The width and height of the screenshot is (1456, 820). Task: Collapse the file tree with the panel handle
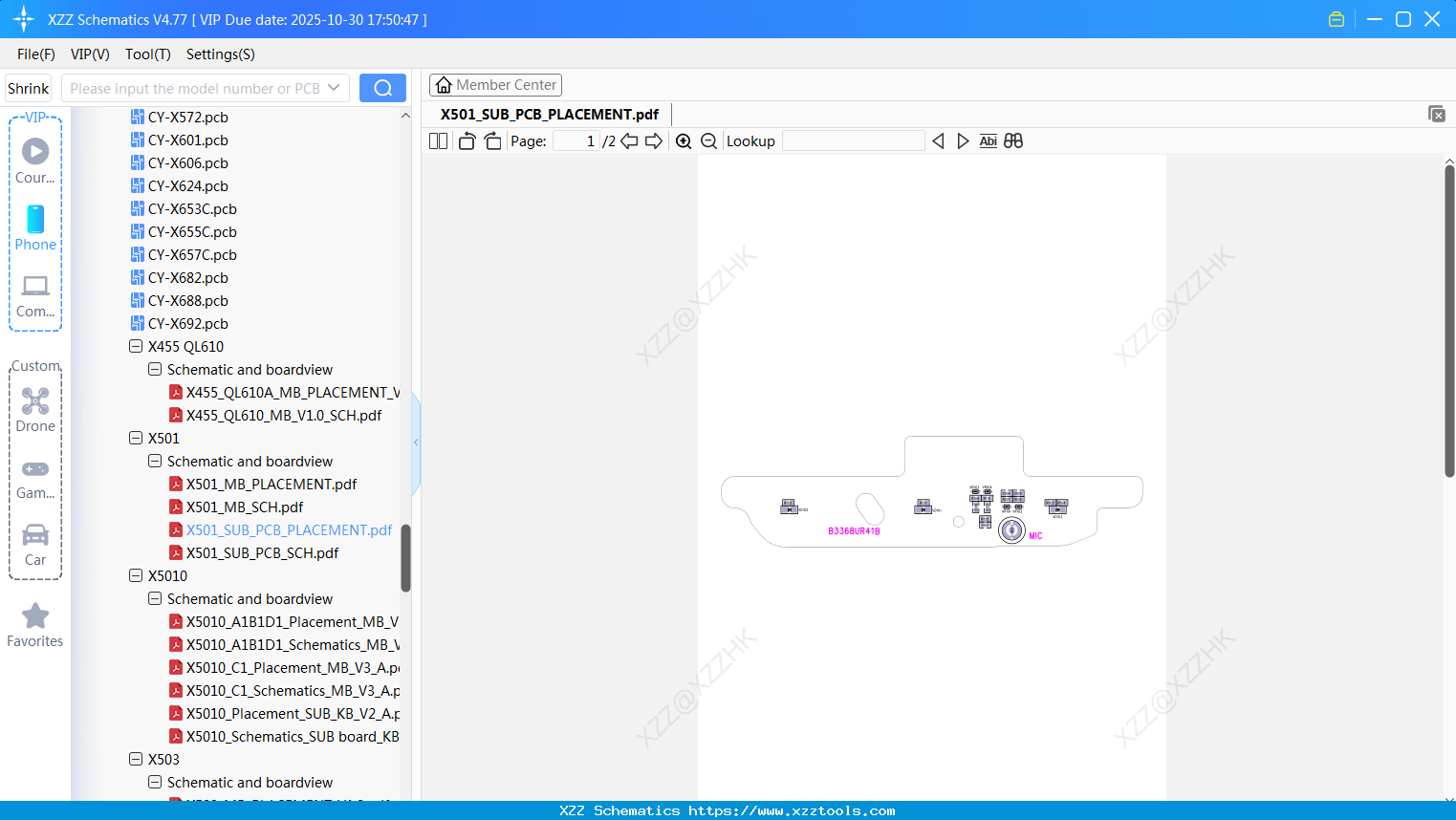[416, 442]
